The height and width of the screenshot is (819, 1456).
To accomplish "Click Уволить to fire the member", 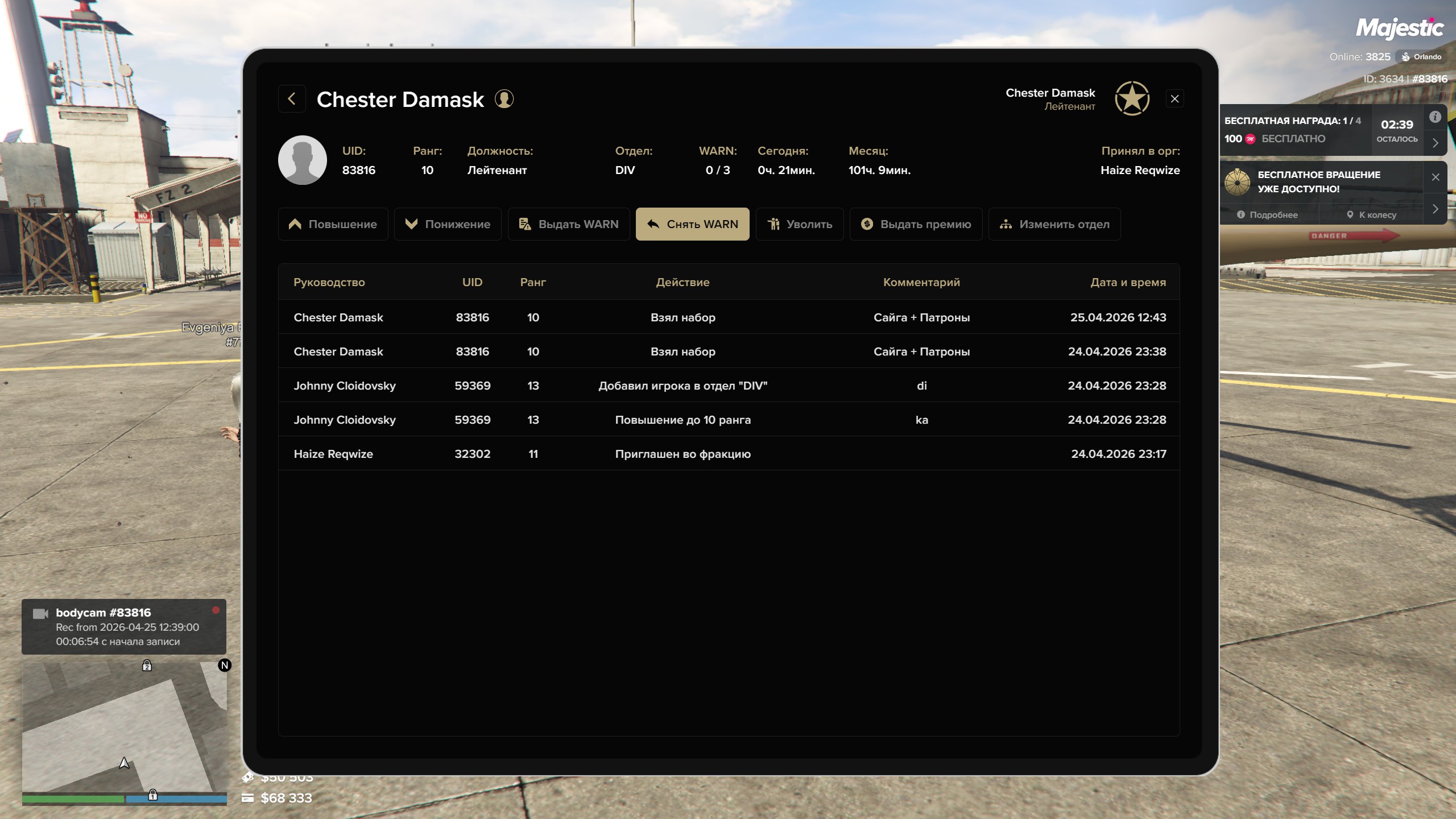I will [799, 224].
